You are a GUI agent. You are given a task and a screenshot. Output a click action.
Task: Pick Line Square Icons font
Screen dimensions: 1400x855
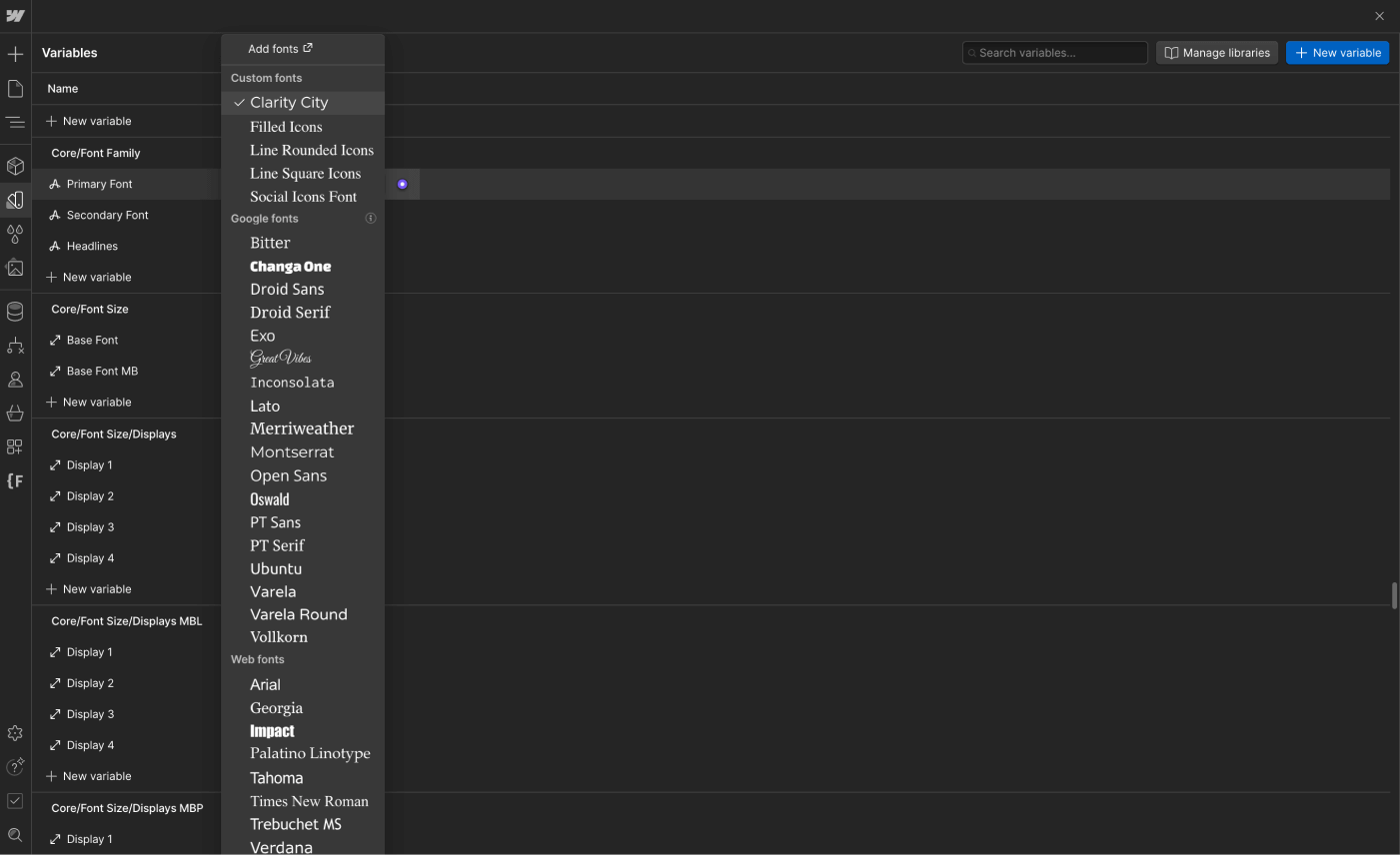[x=303, y=174]
